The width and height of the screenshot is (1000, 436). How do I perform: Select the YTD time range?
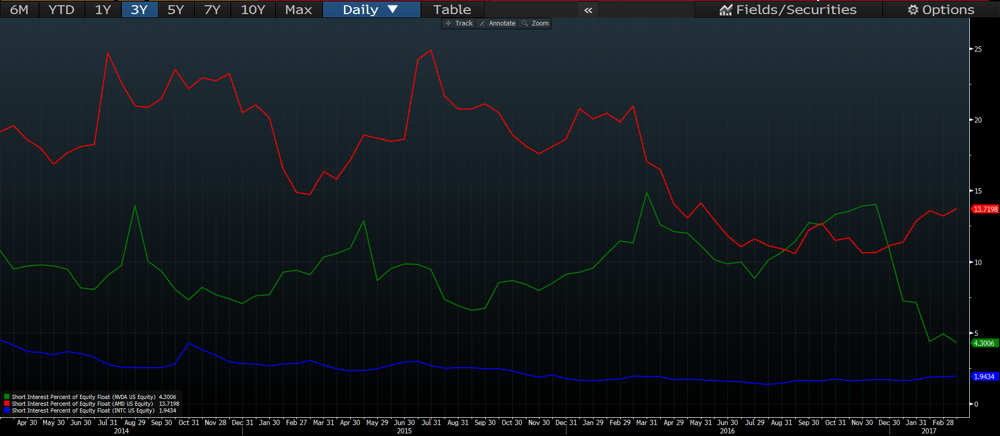(x=61, y=10)
